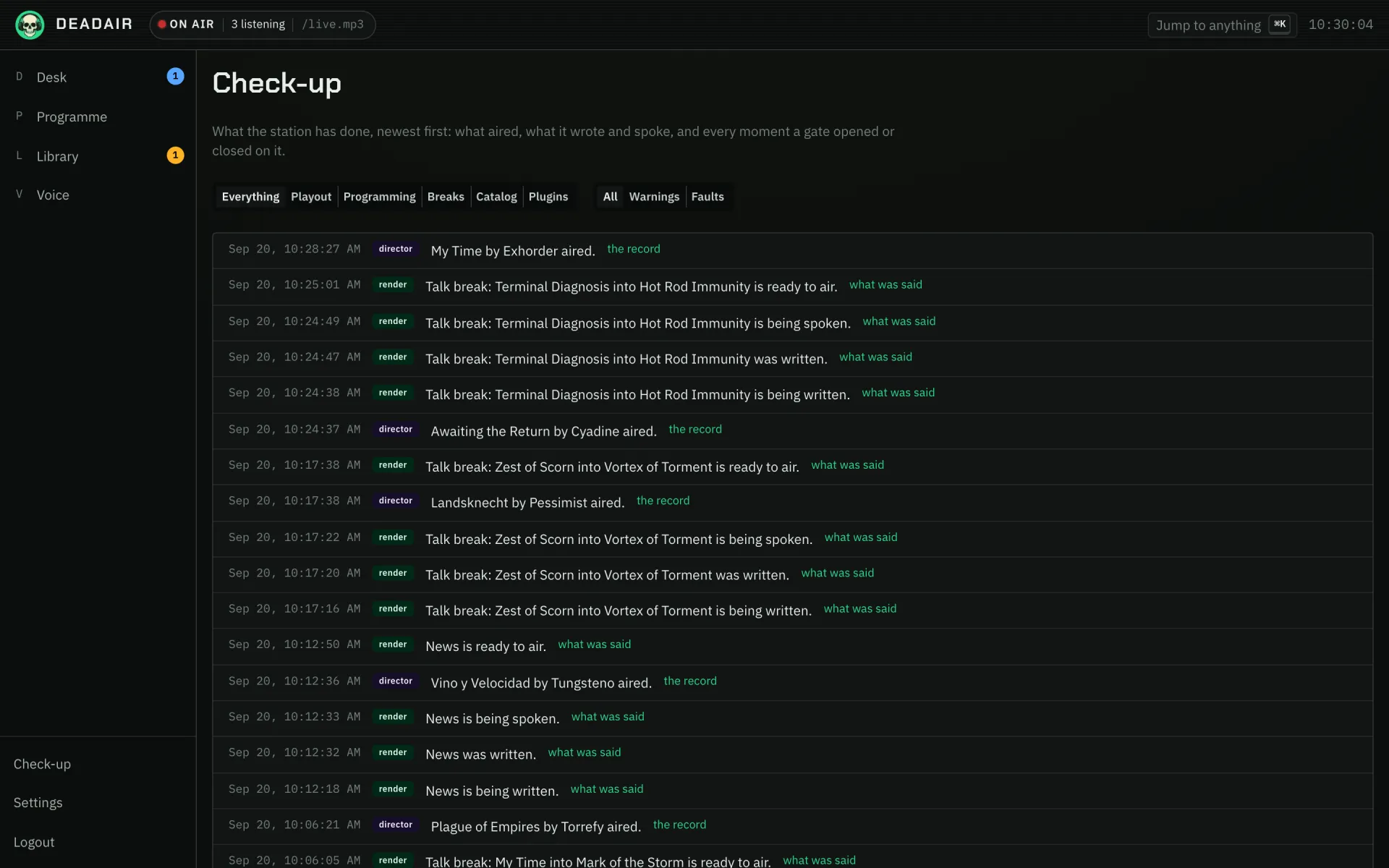The width and height of the screenshot is (1389, 868).
Task: Click the 3 listening count
Action: click(258, 25)
